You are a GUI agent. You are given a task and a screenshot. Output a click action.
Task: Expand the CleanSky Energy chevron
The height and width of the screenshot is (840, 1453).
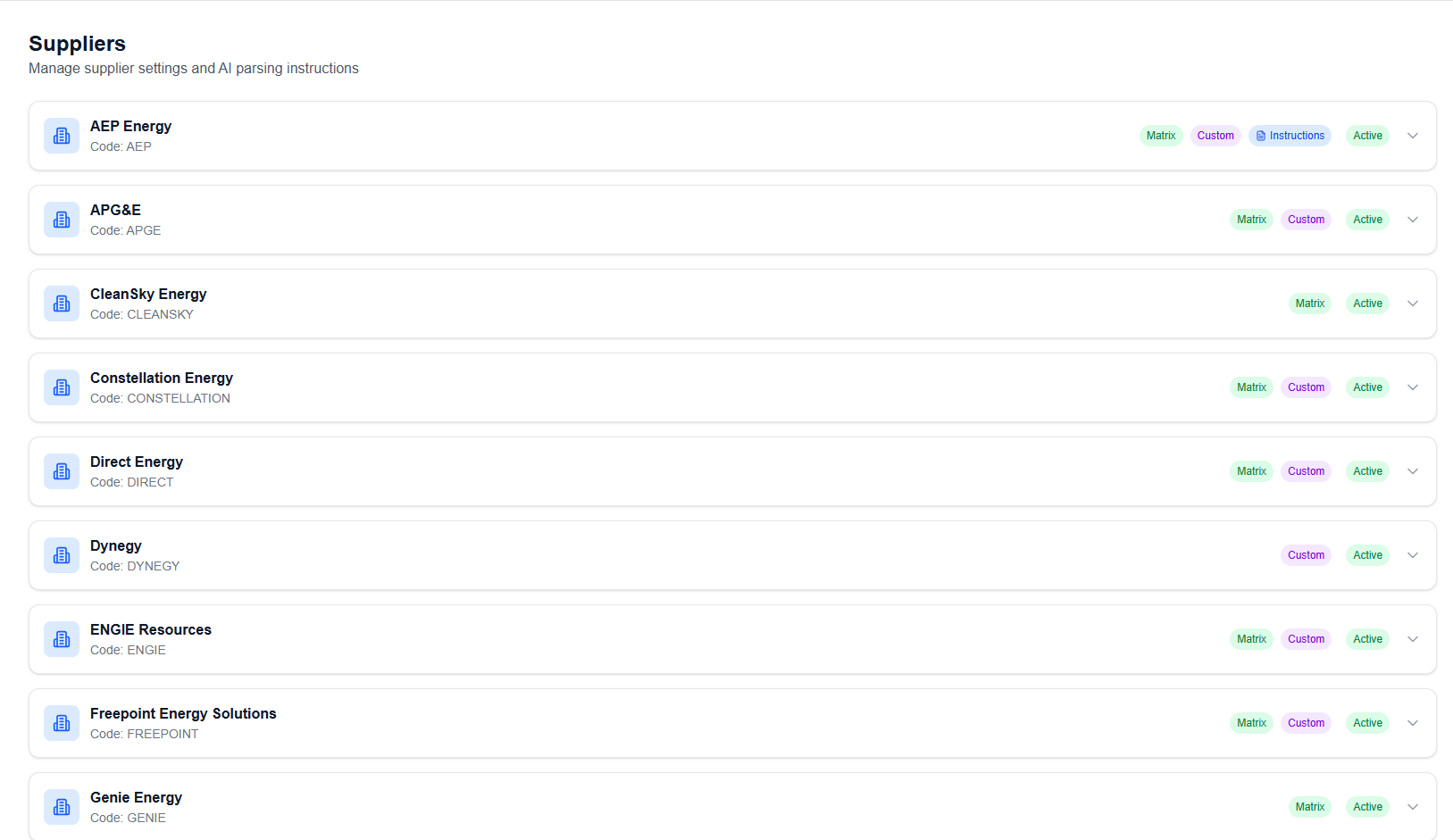(x=1413, y=304)
